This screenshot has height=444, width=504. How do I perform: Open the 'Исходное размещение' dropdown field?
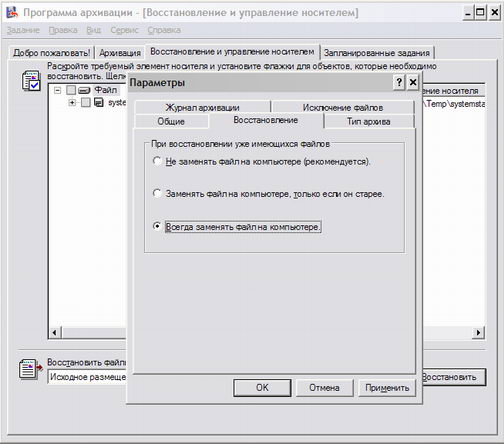click(87, 377)
